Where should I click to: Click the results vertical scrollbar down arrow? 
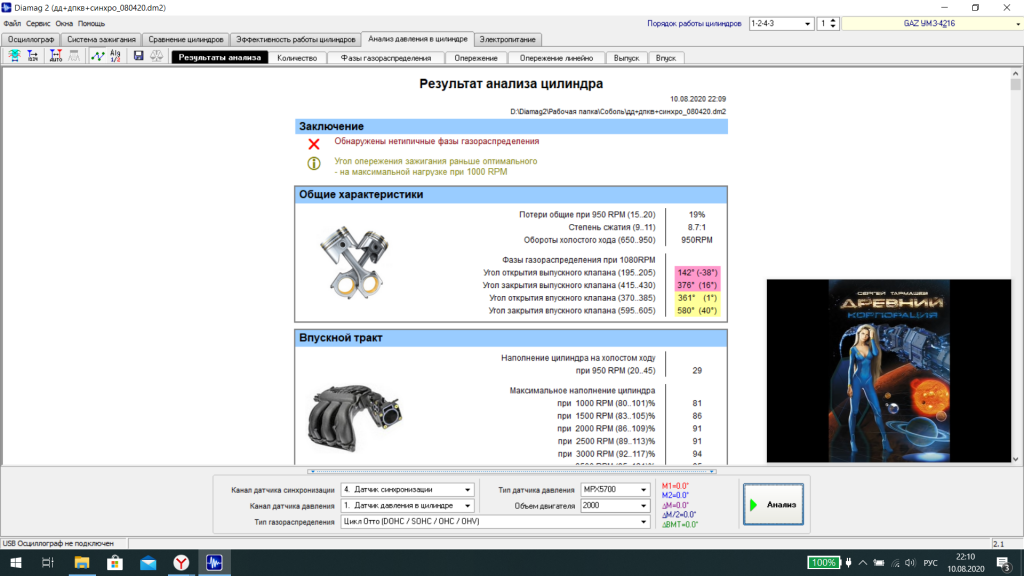1016,459
